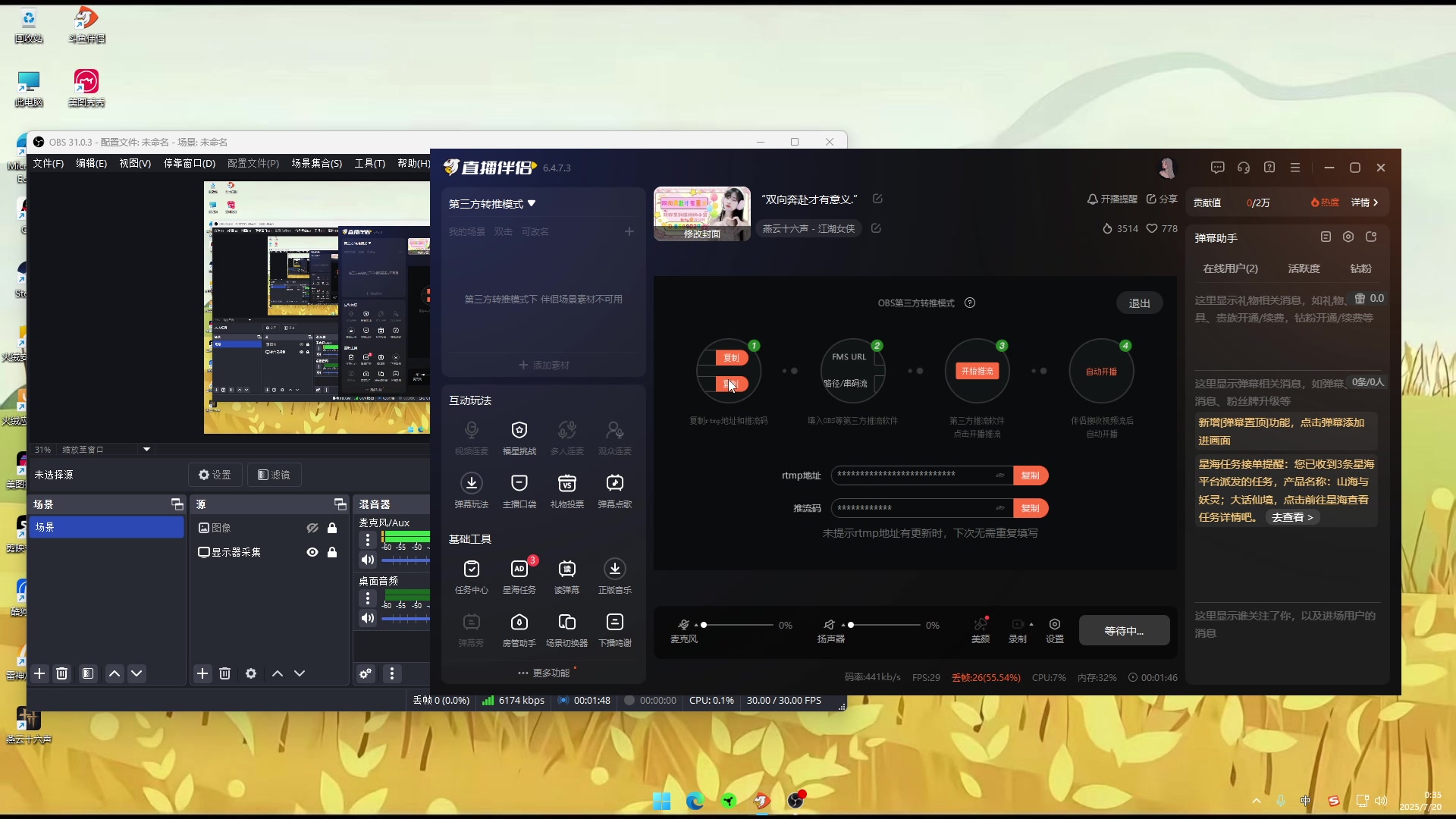Copy the rtmp地址
The width and height of the screenshot is (1456, 819).
click(x=1030, y=475)
